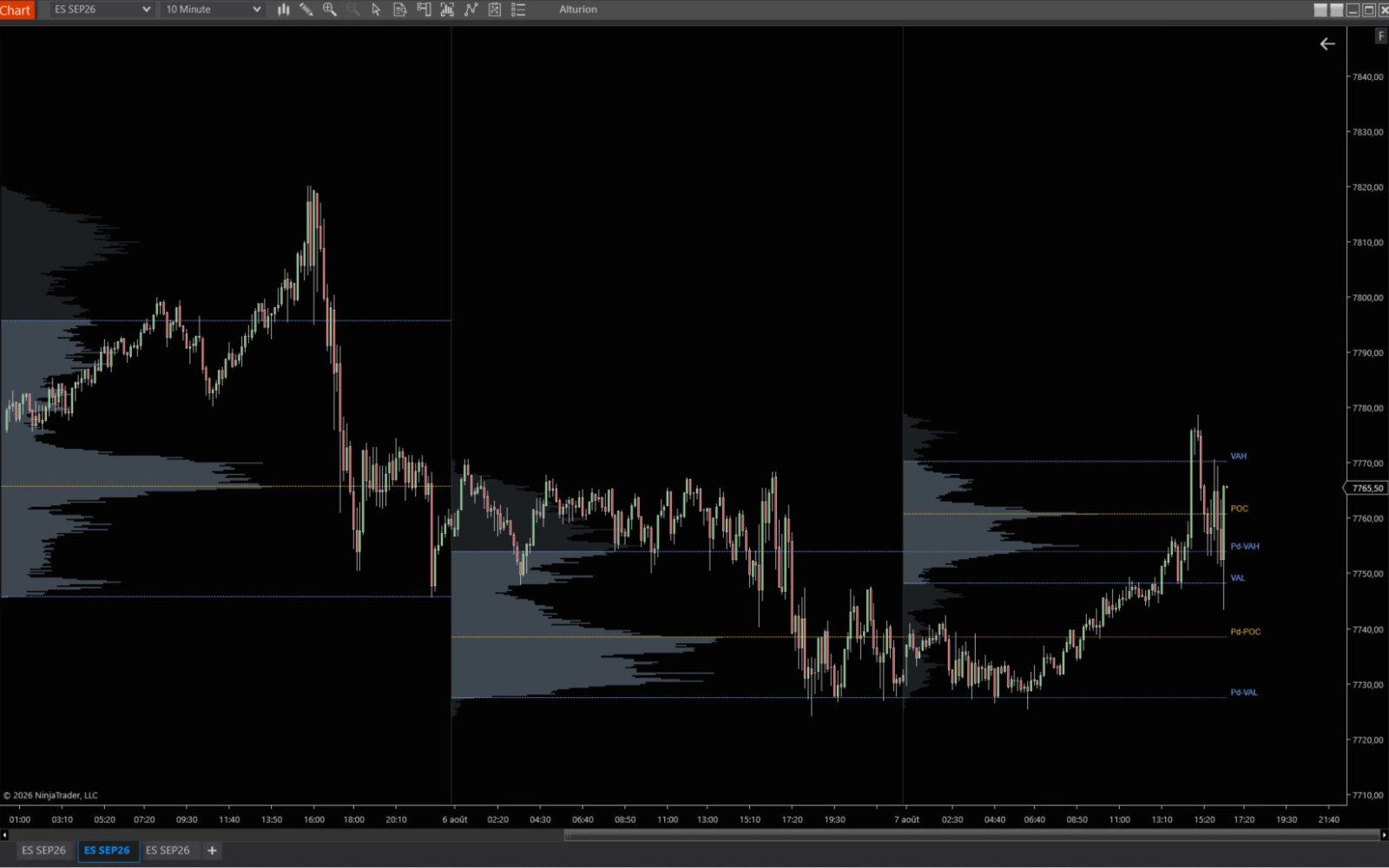This screenshot has height=868, width=1389.
Task: Open the data box icon in toolbar
Action: point(400,10)
